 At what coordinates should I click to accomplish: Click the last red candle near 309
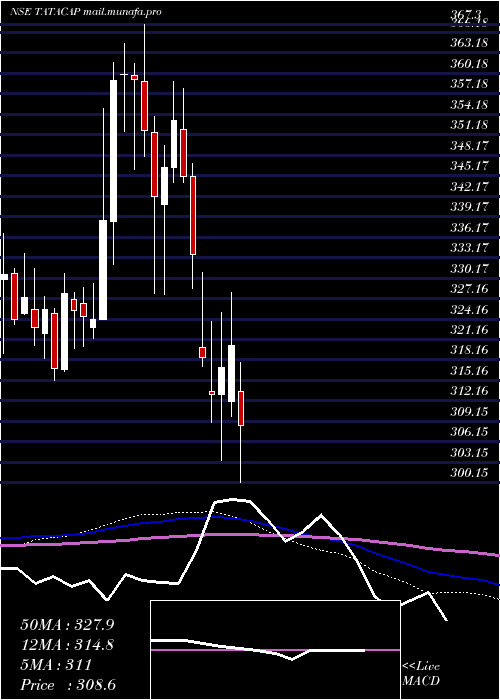241,408
